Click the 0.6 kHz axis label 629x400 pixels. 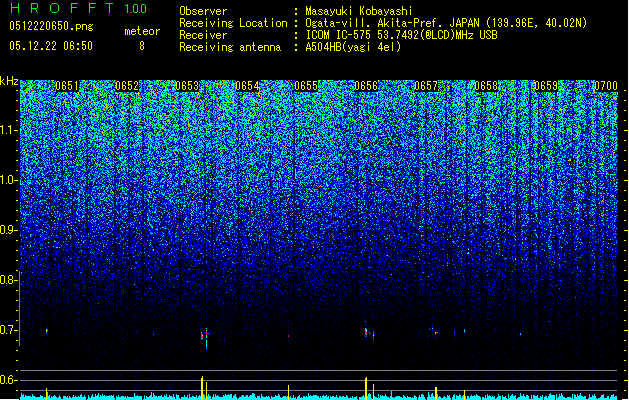tap(9, 380)
